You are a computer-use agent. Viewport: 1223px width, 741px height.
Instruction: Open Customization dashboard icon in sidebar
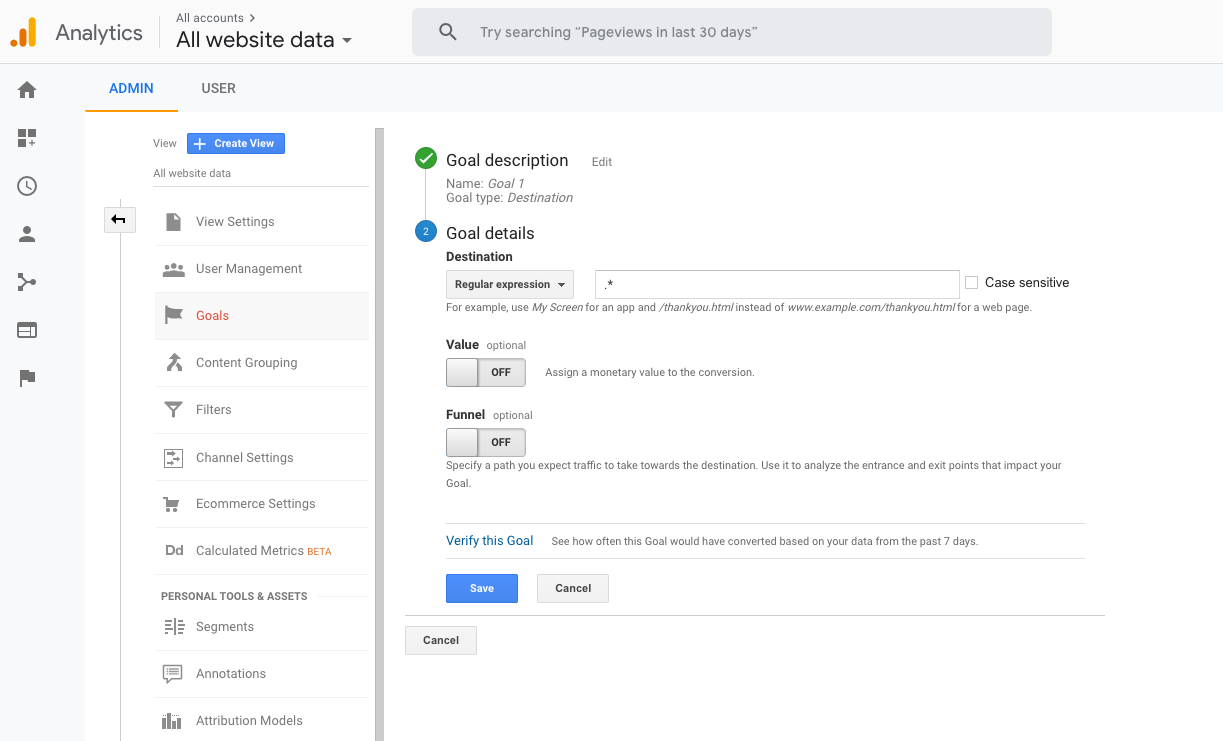27,138
